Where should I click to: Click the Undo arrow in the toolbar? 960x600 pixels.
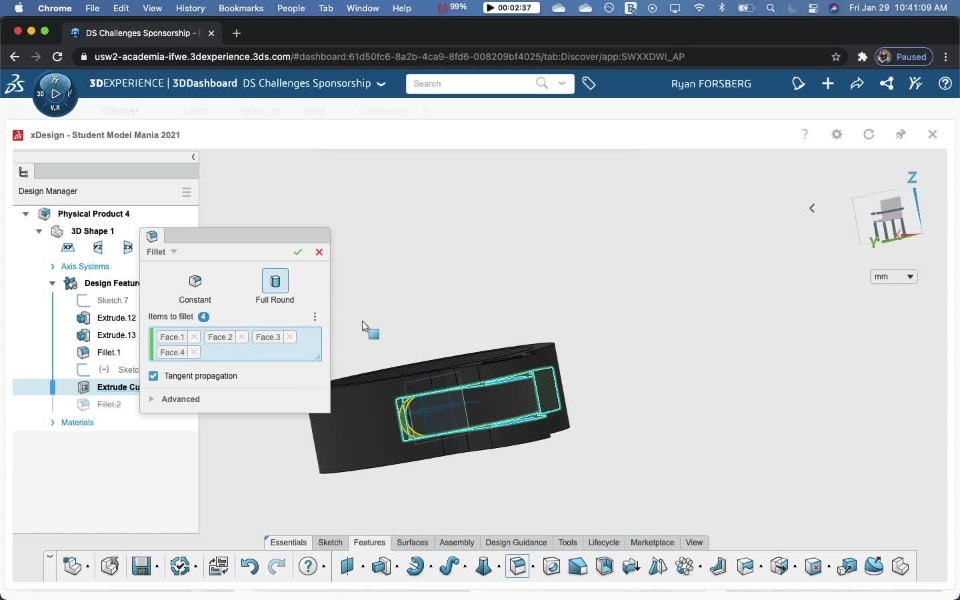pyautogui.click(x=249, y=566)
